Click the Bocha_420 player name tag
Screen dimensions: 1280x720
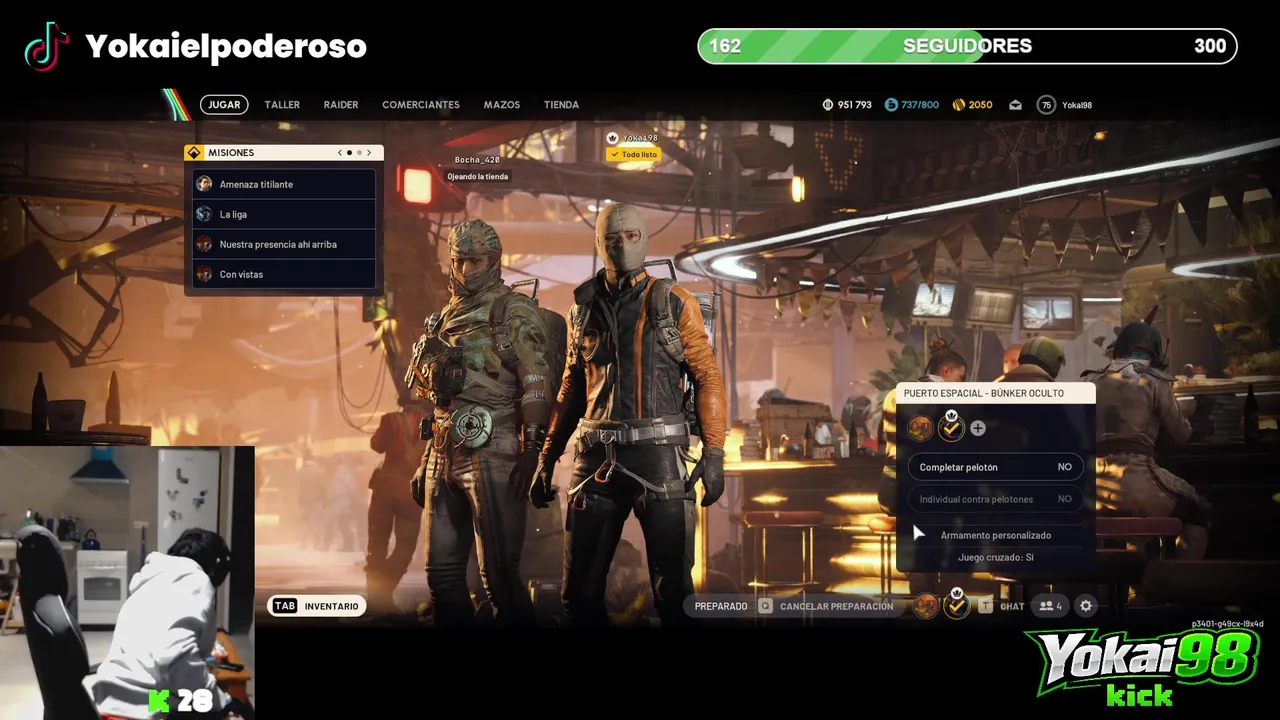pyautogui.click(x=477, y=160)
